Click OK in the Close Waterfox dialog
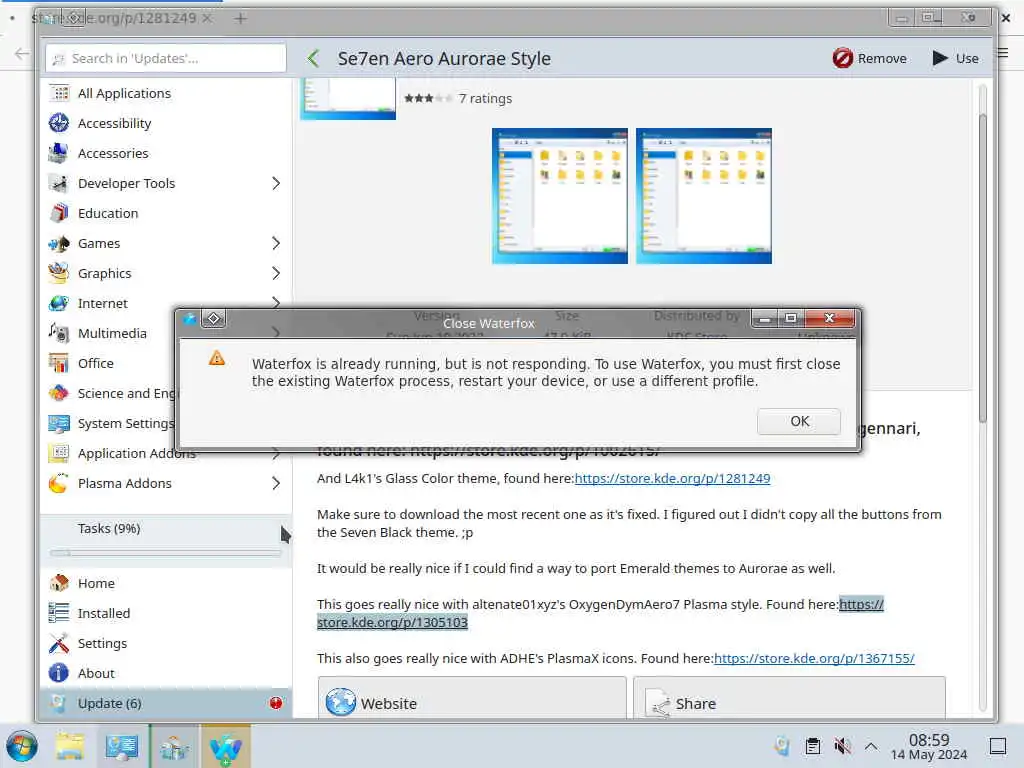 click(x=799, y=421)
